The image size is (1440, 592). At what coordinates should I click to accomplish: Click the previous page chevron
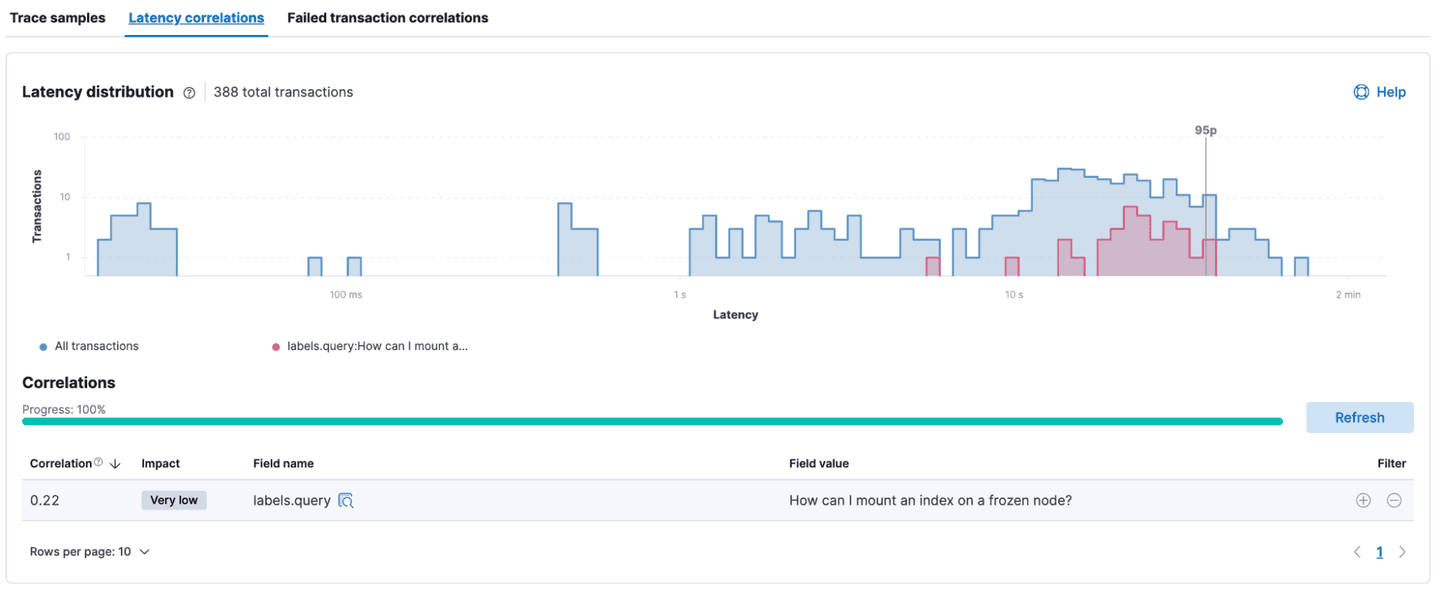1357,551
